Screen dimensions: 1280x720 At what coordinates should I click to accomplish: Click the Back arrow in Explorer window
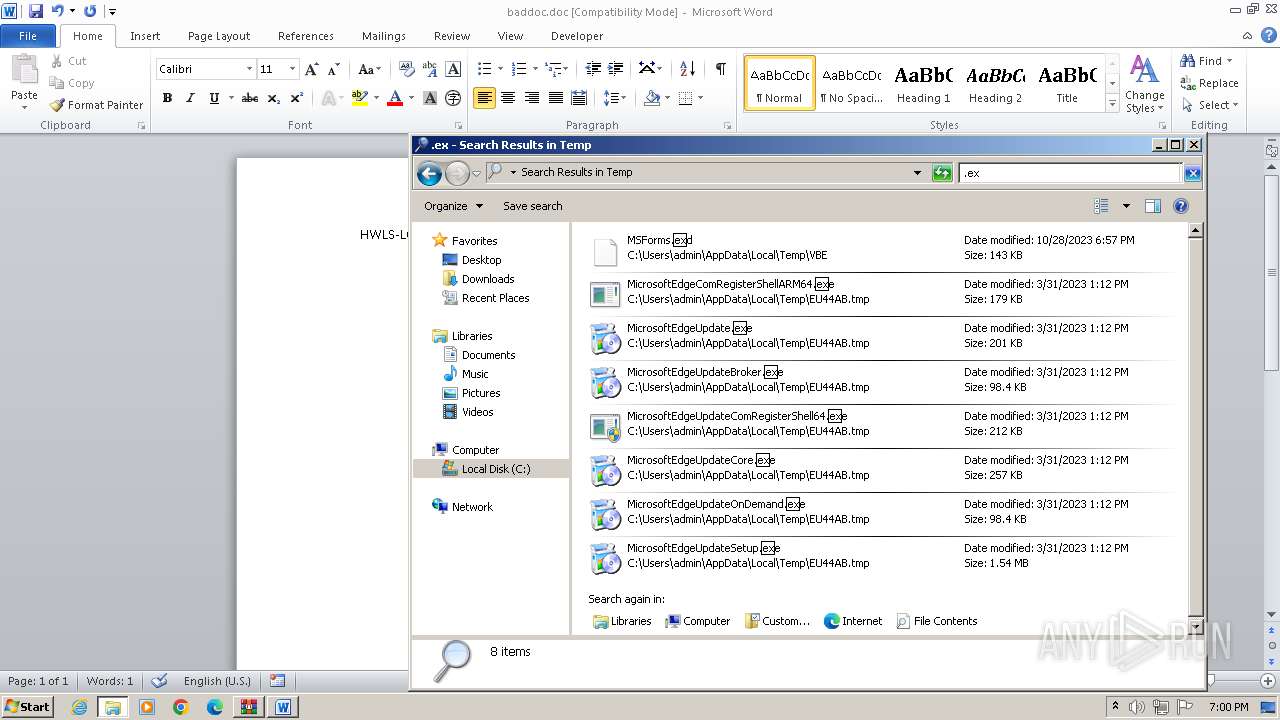(429, 173)
